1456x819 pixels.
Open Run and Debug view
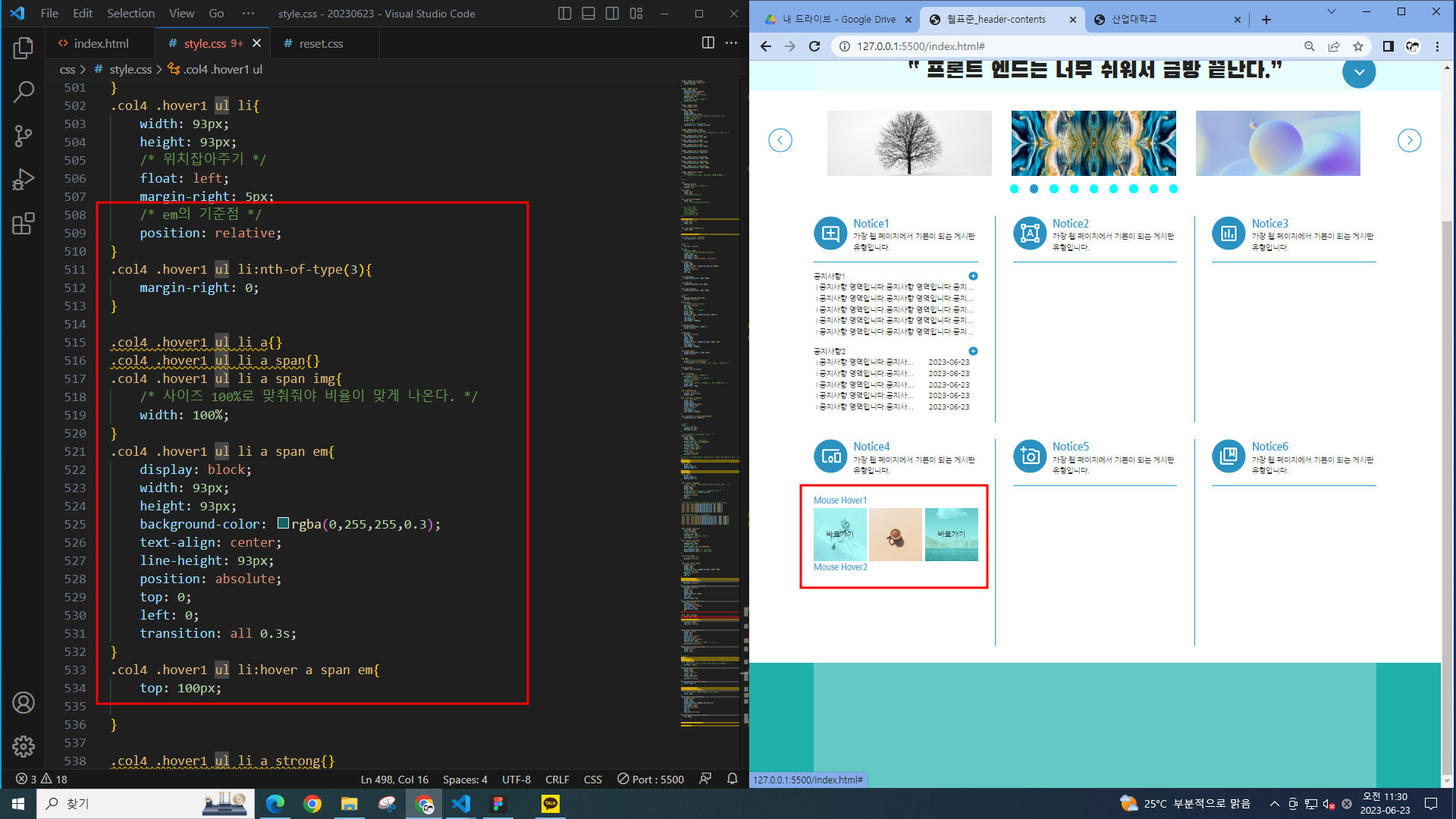[x=24, y=180]
